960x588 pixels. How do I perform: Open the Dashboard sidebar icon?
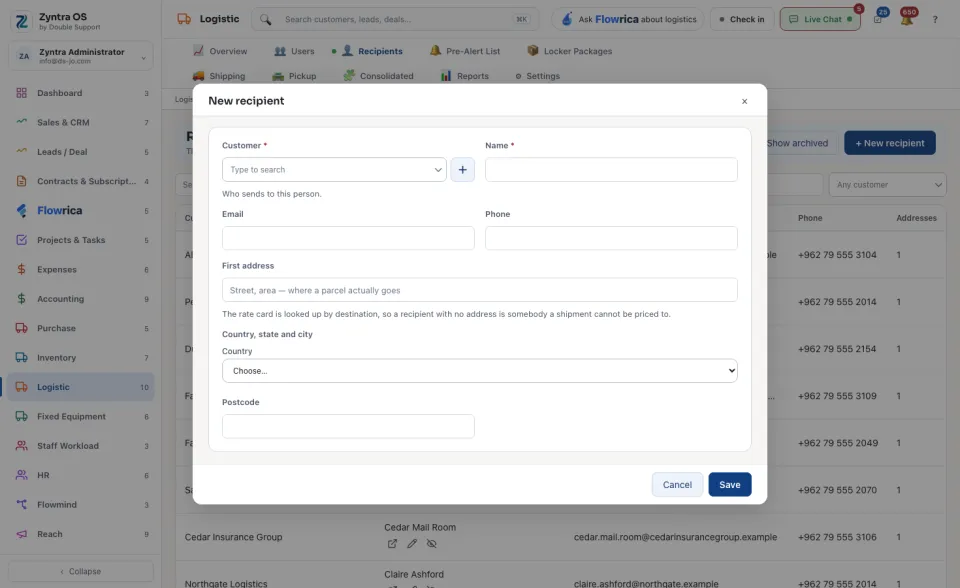21,93
